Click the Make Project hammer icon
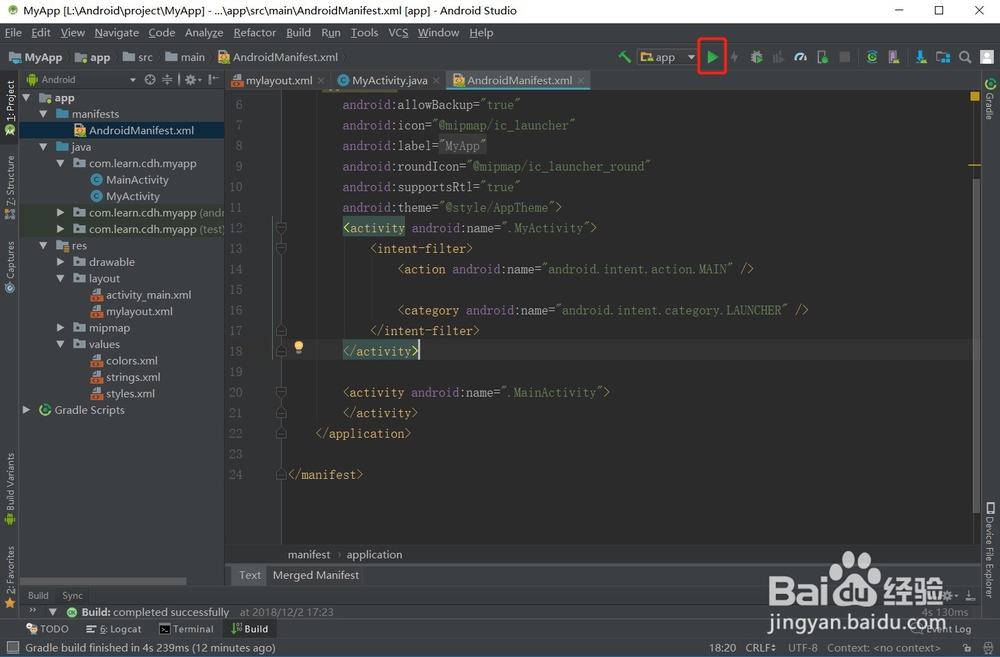This screenshot has width=1000, height=657. click(624, 57)
